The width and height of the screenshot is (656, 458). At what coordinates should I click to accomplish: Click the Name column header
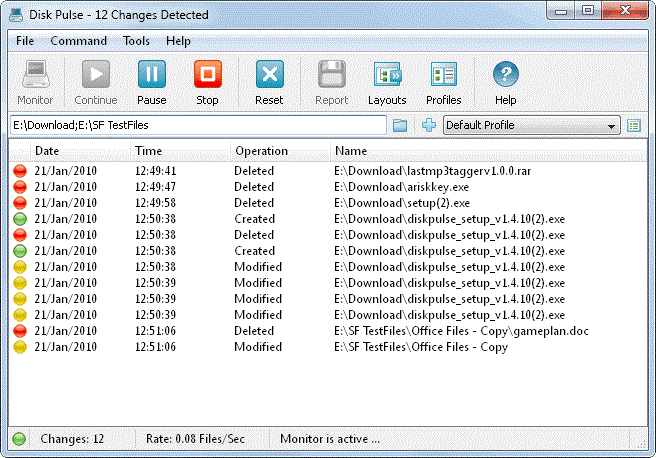[x=351, y=151]
